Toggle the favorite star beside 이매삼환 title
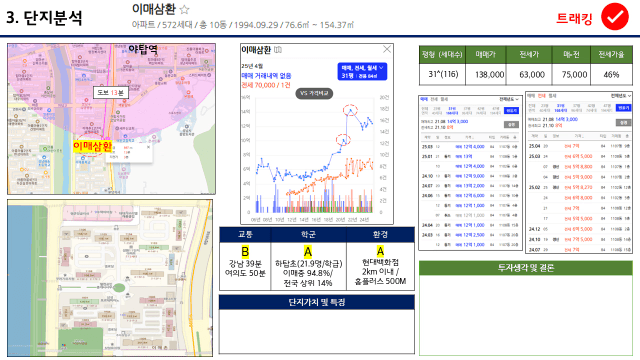Viewport: 640px width, 360px height. (184, 9)
